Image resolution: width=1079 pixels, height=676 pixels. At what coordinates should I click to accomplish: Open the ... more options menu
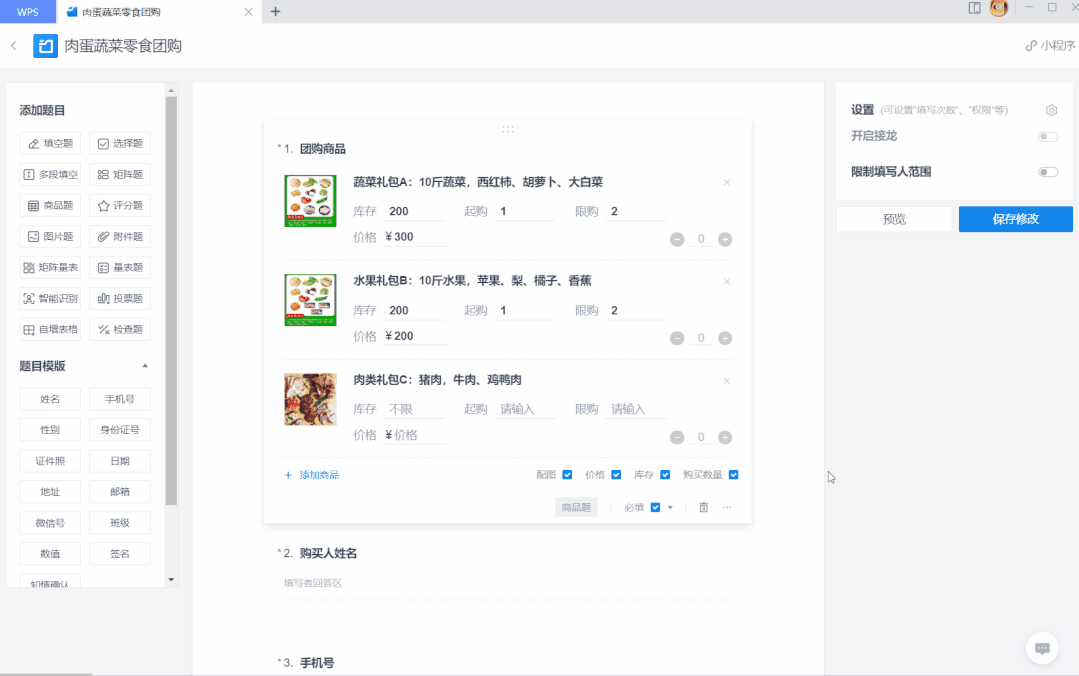pyautogui.click(x=726, y=507)
